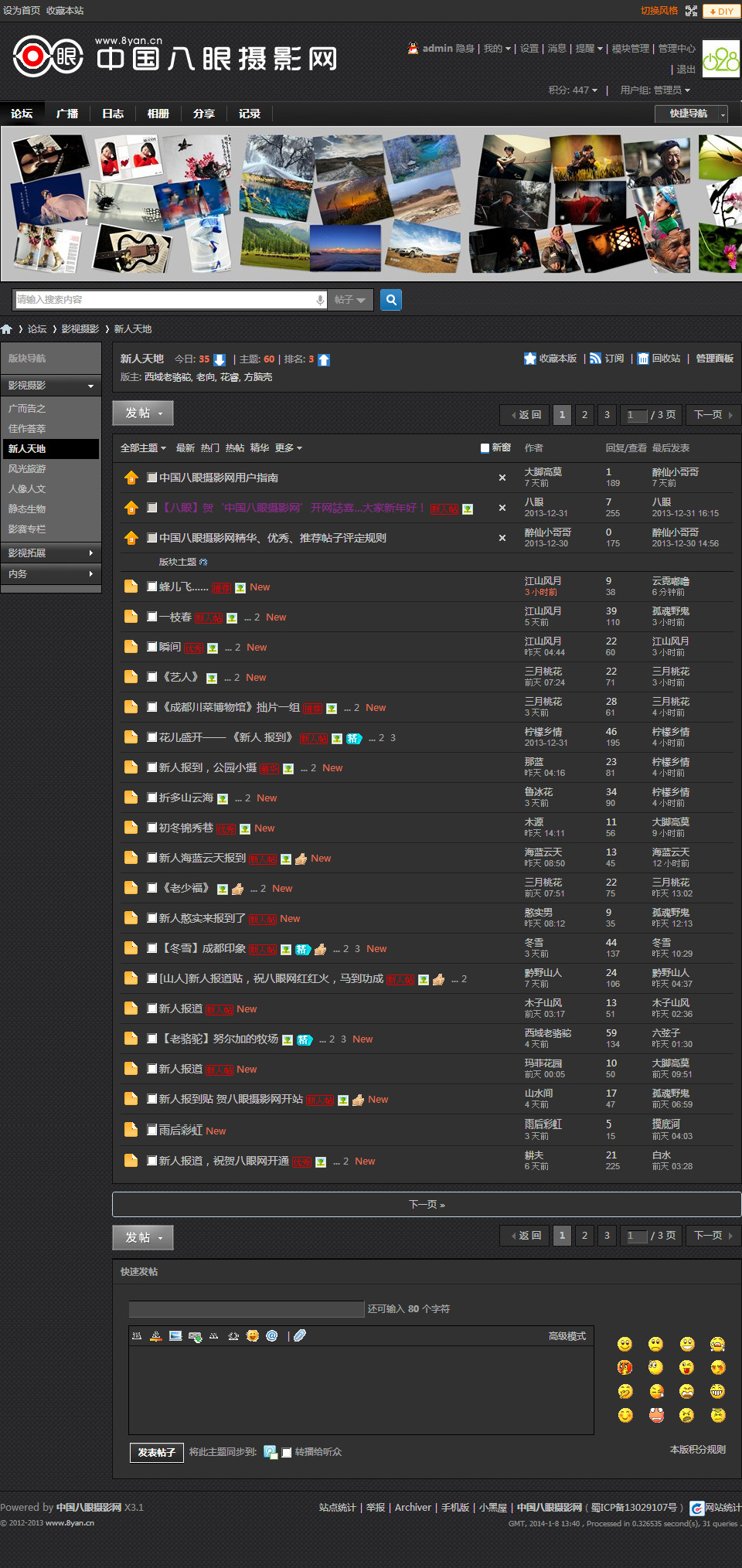Open the smiley picker in editor toolbar

[253, 1335]
